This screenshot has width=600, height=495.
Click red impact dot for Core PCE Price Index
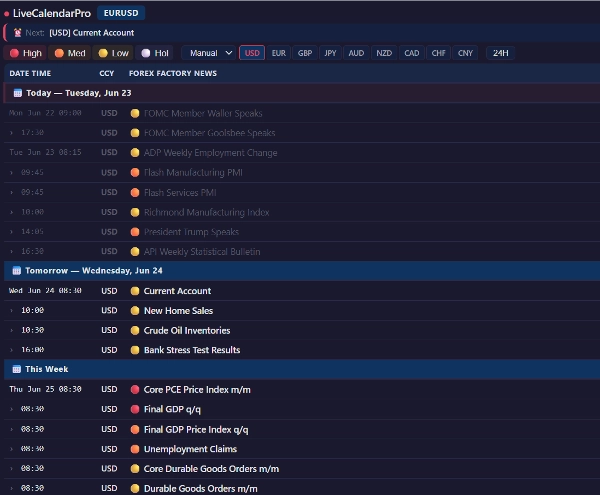[x=135, y=389]
